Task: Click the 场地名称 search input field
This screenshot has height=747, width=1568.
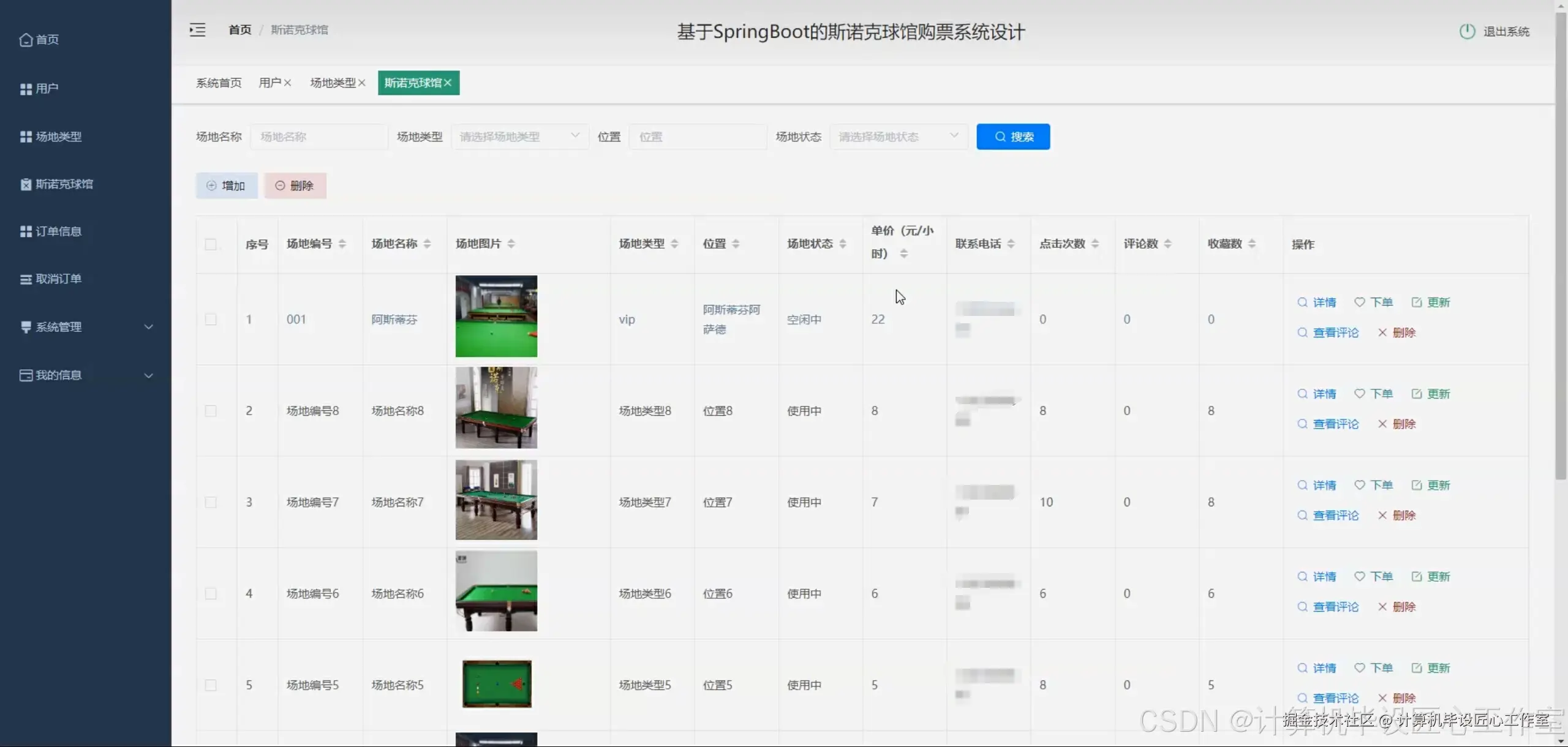Action: tap(318, 136)
